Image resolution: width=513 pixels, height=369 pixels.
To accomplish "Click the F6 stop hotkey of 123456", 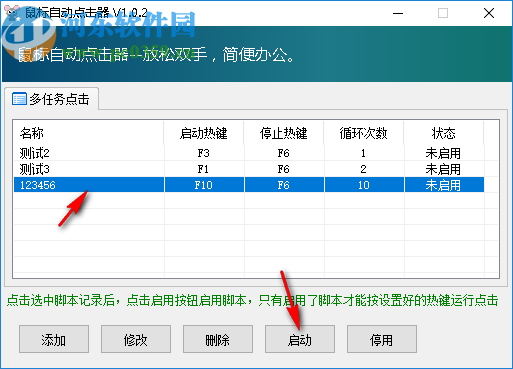I will 284,185.
